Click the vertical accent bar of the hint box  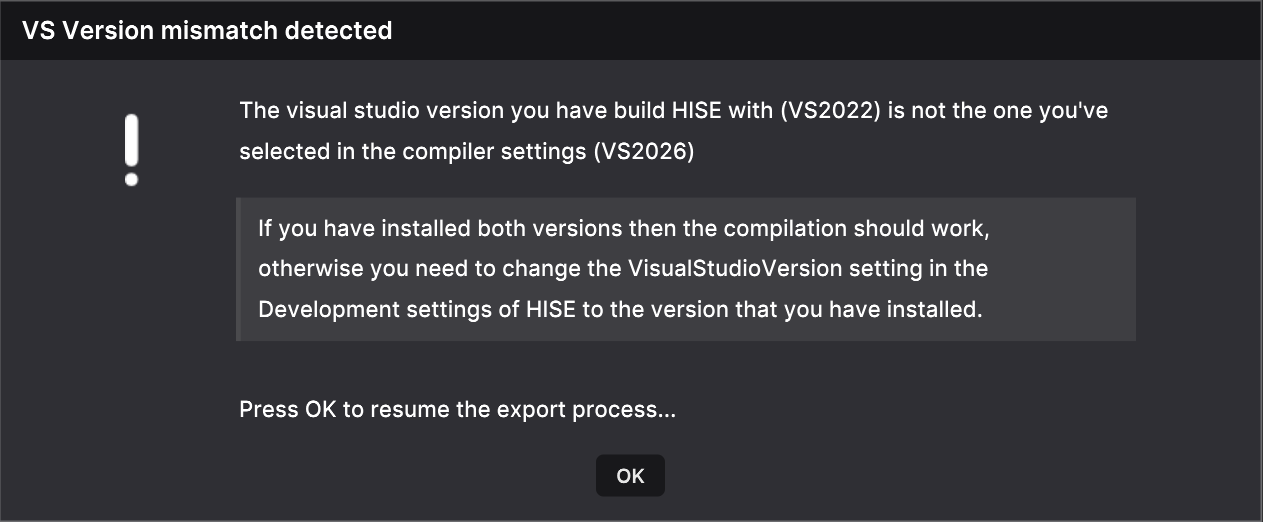pos(239,269)
